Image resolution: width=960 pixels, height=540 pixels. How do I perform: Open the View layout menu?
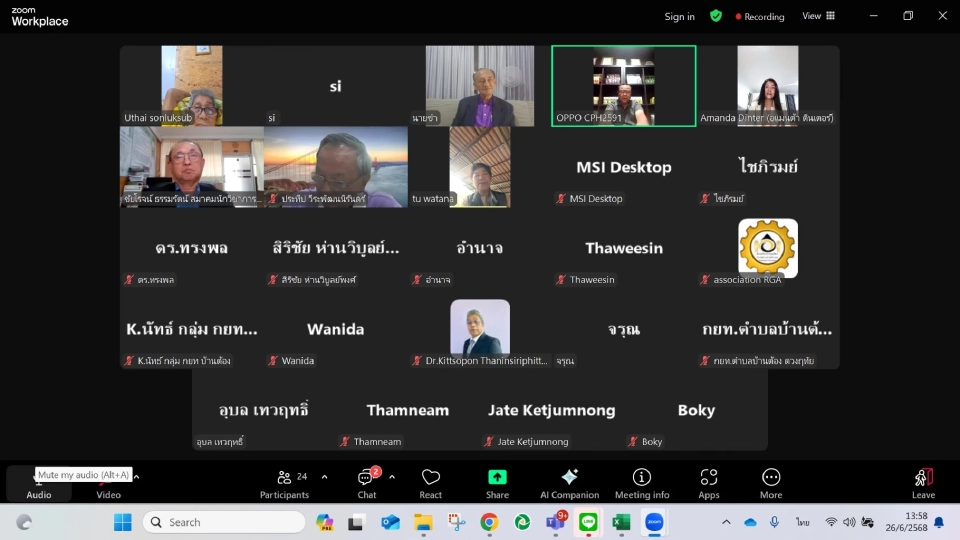tap(818, 16)
